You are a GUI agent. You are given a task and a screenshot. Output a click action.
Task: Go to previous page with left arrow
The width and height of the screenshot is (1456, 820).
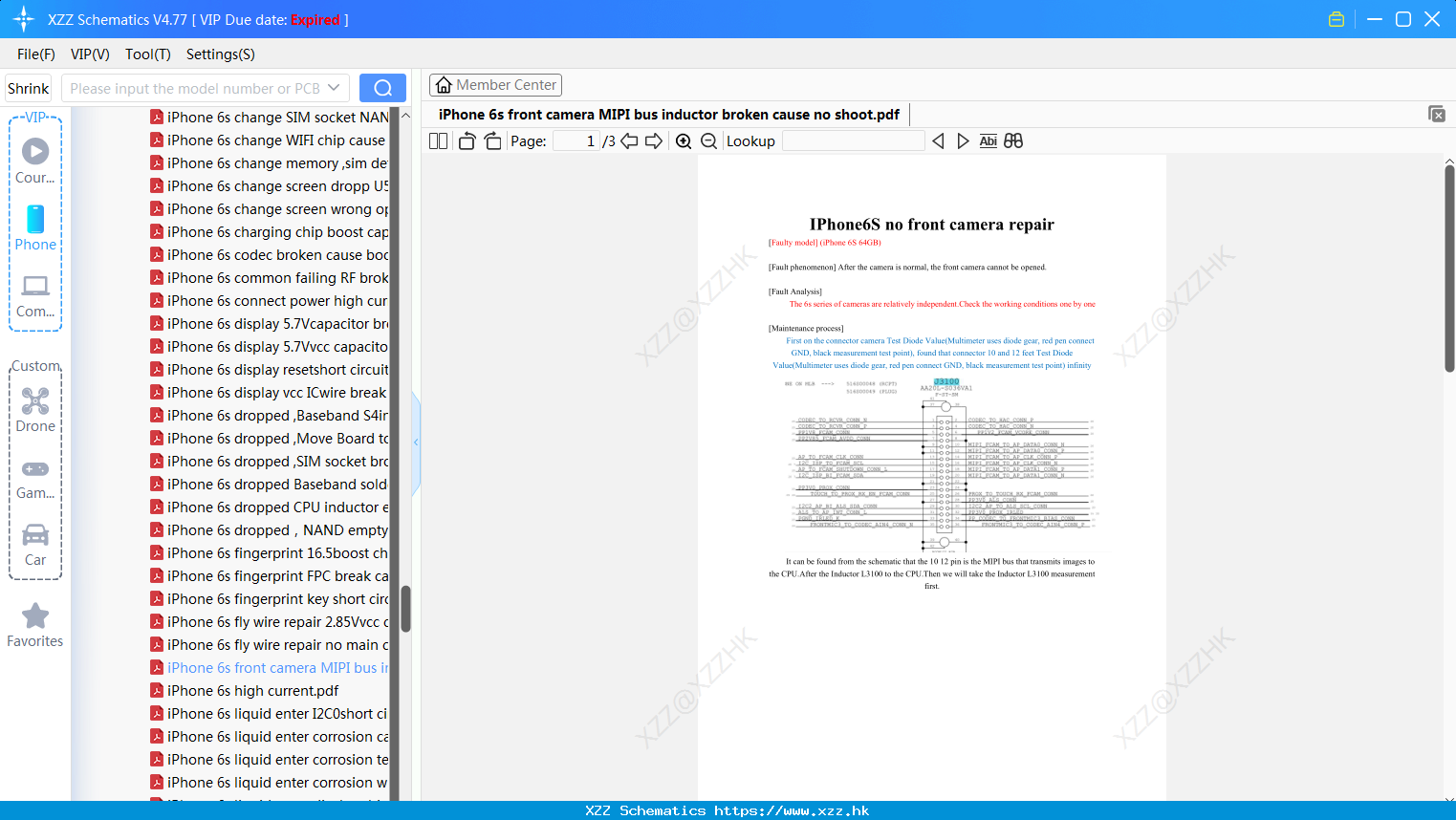click(x=629, y=140)
